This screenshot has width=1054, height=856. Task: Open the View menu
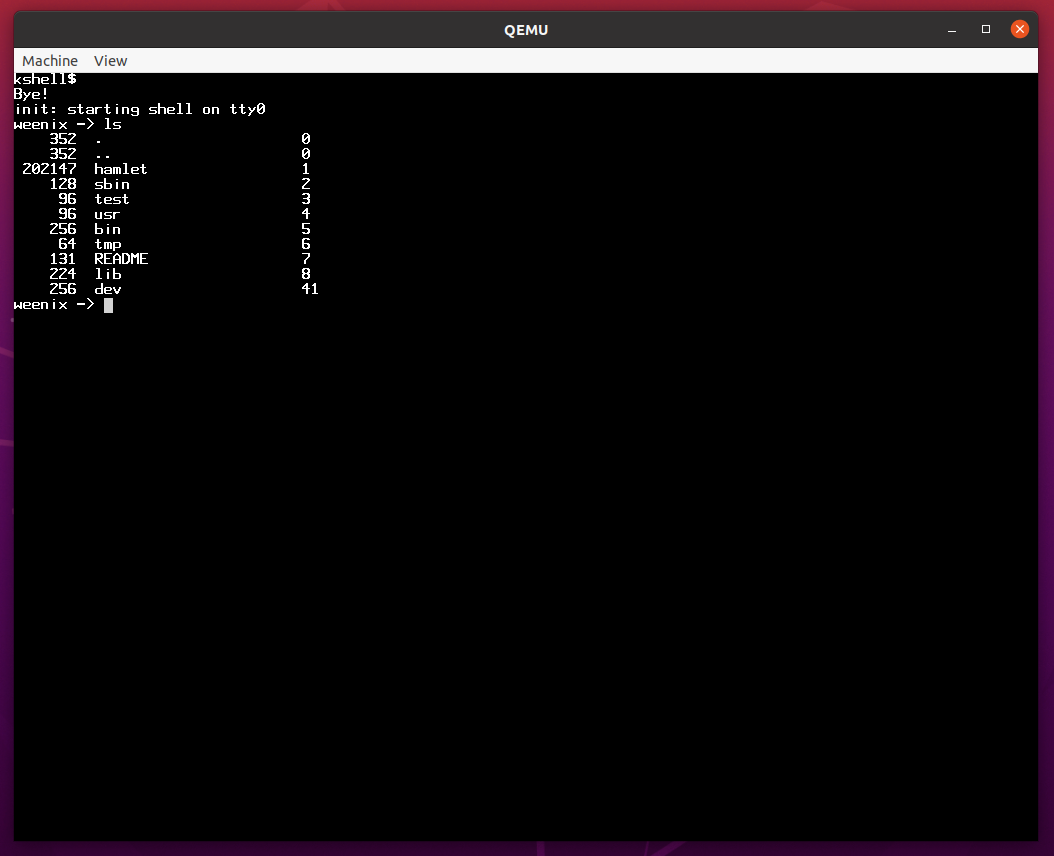pos(110,61)
